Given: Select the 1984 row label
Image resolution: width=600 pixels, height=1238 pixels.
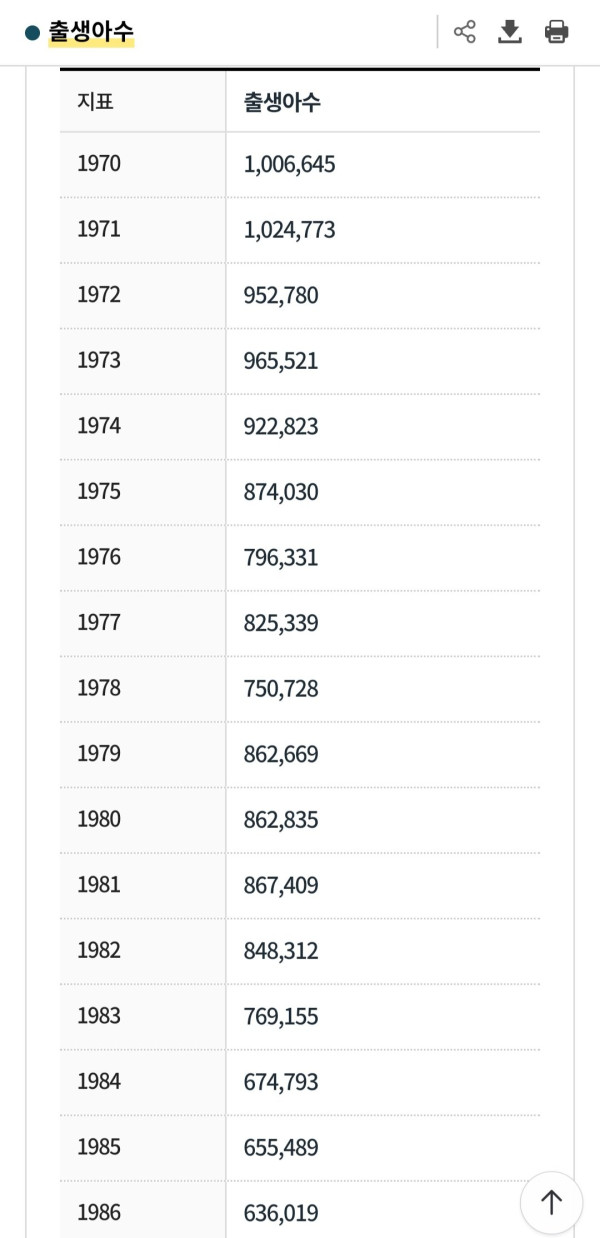Looking at the screenshot, I should point(98,1081).
